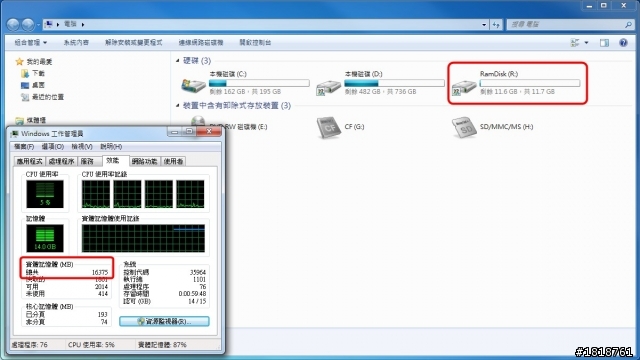The image size is (640, 360).
Task: Open the 檔案(F) menu in Task Manager
Action: [x=24, y=147]
